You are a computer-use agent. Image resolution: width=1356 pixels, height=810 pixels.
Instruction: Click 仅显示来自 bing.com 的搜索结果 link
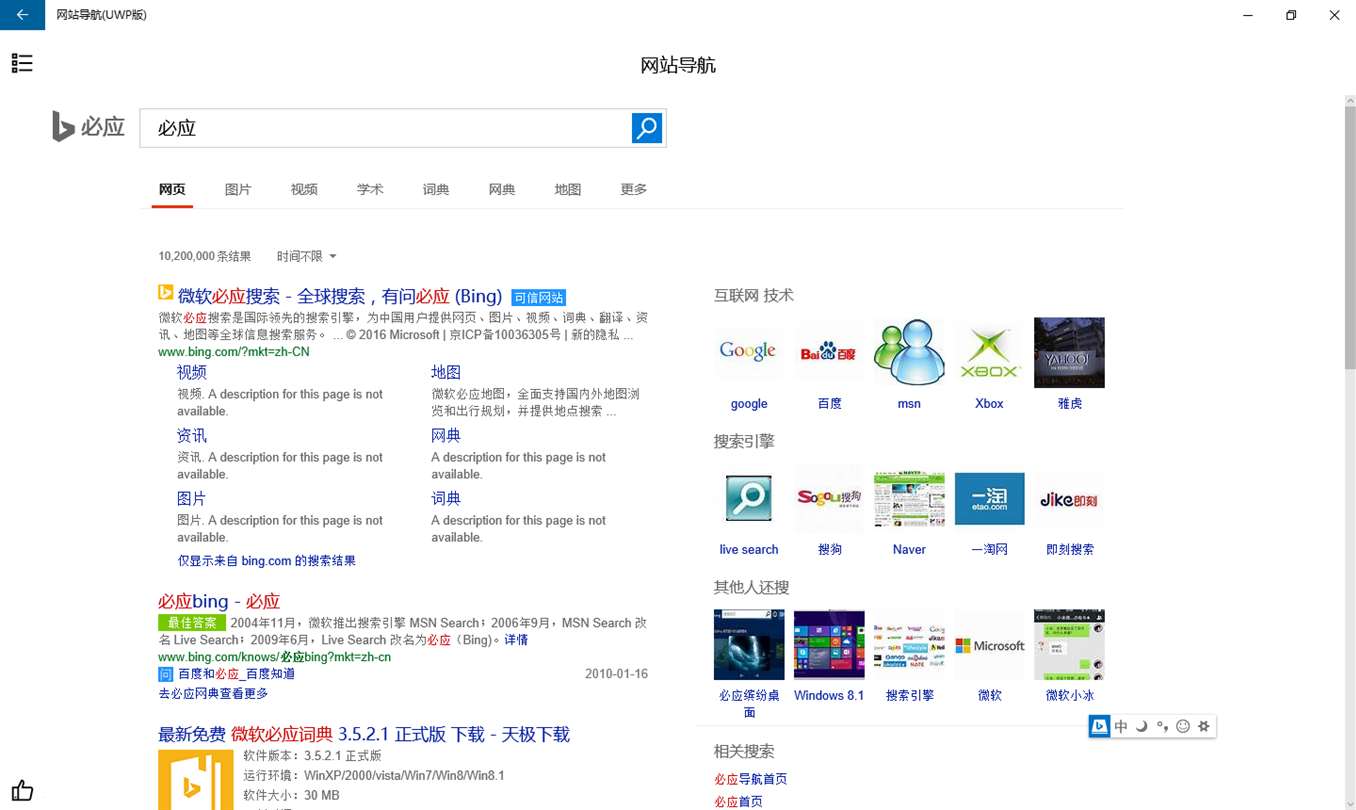click(267, 561)
